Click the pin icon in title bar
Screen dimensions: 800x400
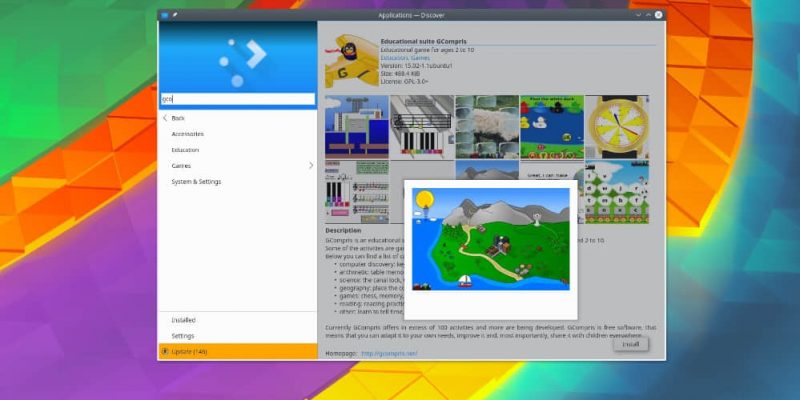pos(174,15)
